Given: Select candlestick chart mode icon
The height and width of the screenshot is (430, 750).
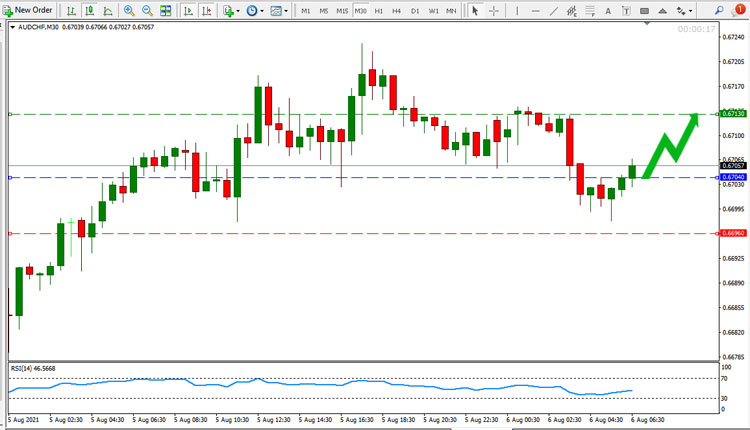Looking at the screenshot, I should click(x=89, y=11).
